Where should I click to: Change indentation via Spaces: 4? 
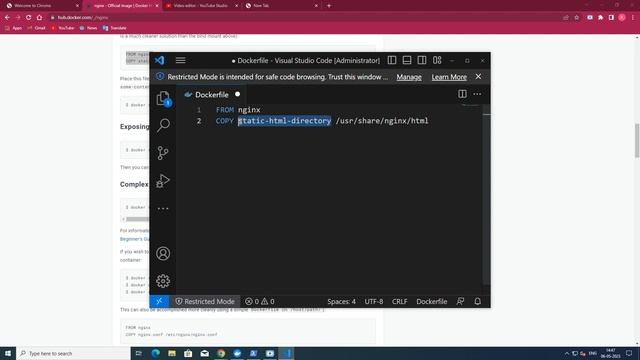point(341,301)
